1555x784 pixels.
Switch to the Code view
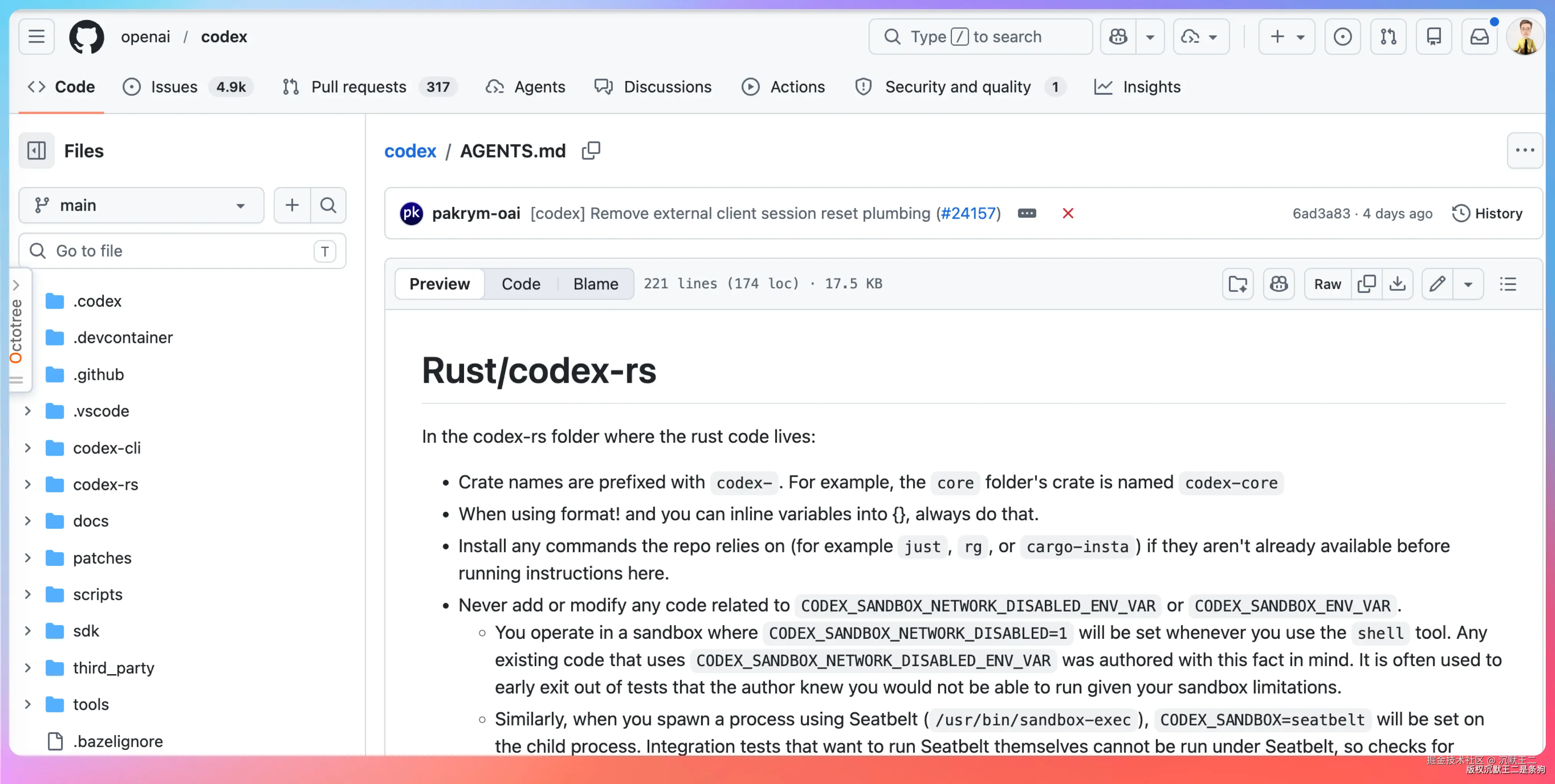(x=521, y=284)
